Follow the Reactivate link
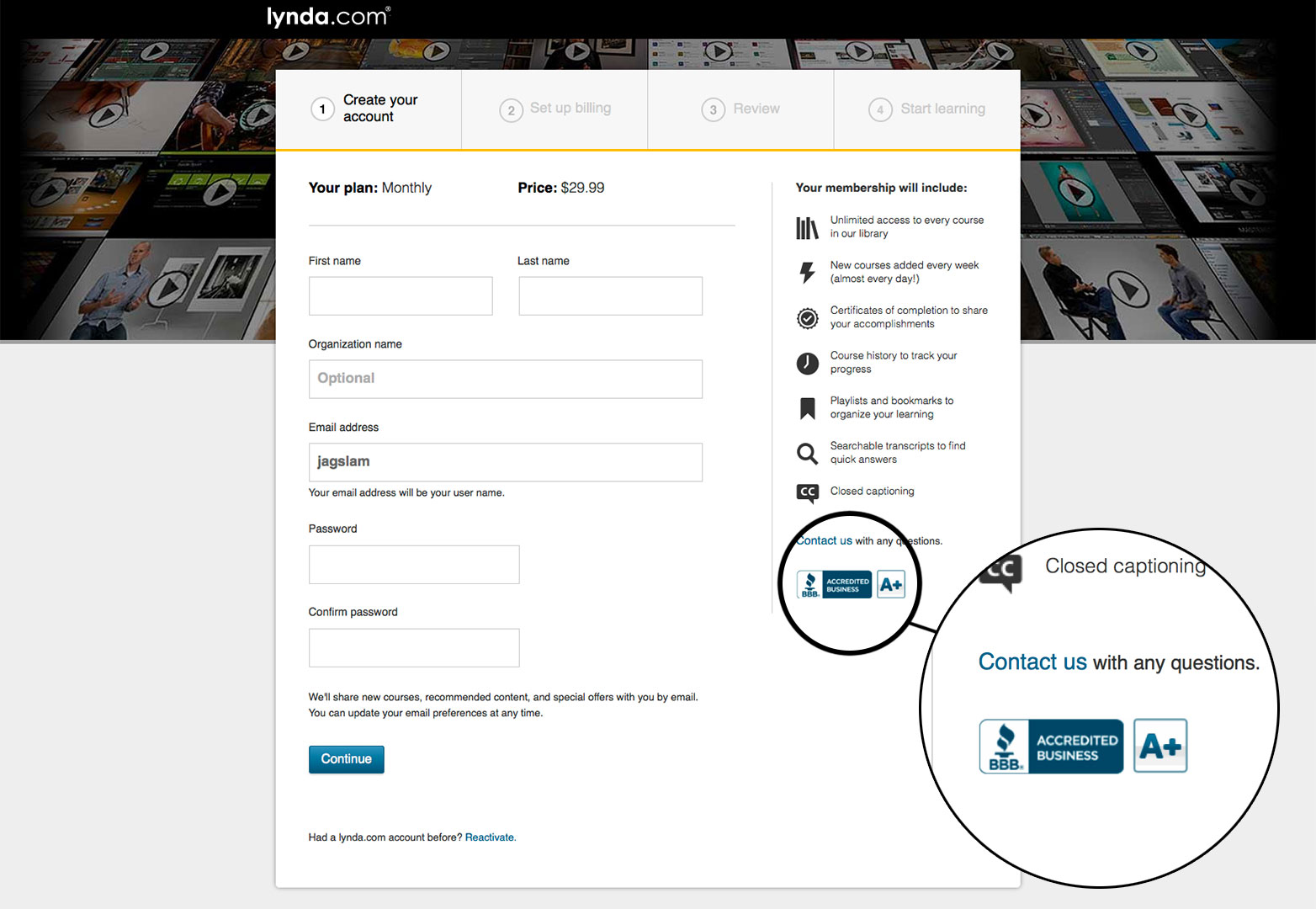This screenshot has height=909, width=1316. click(x=490, y=837)
